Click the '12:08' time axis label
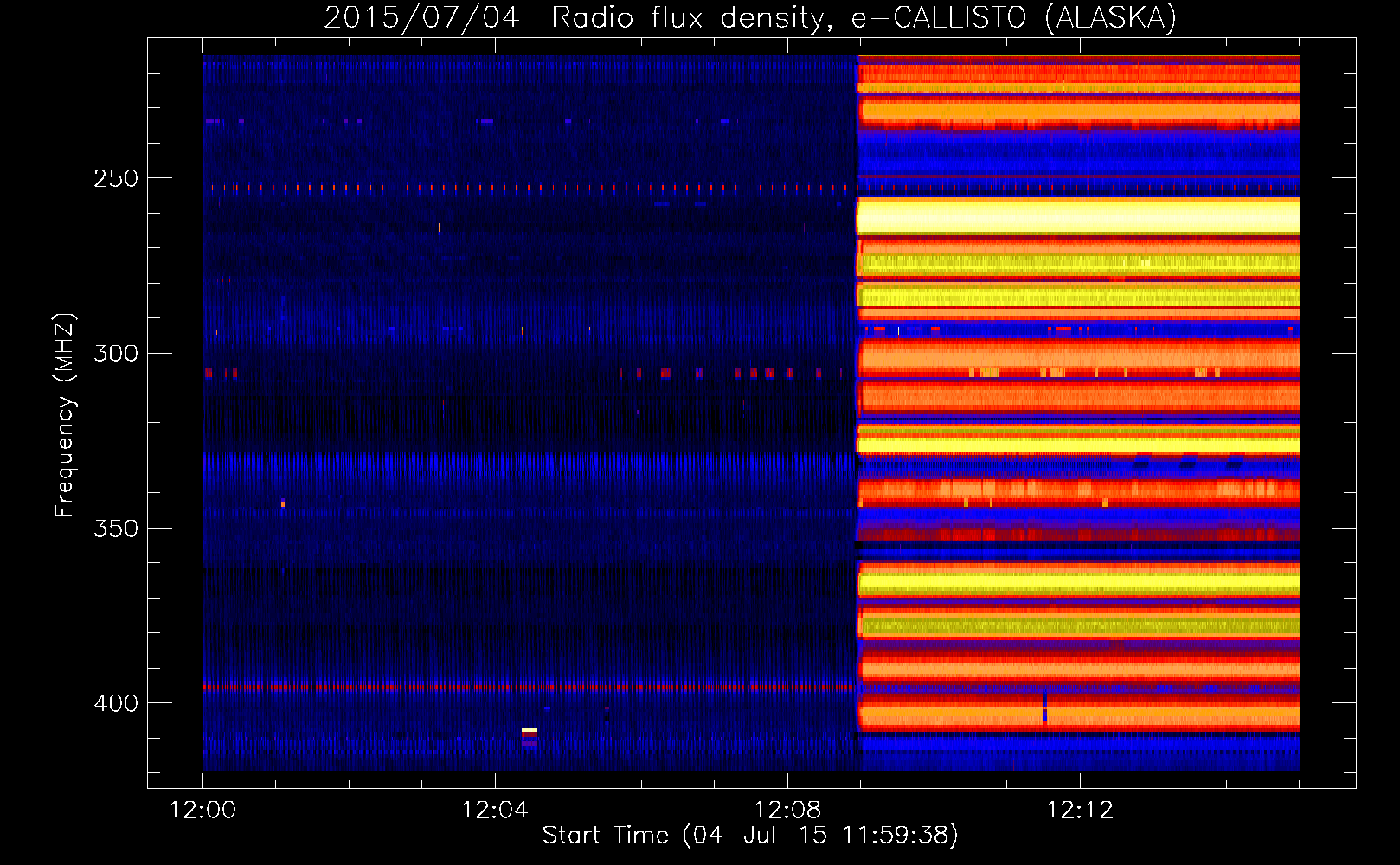 787,811
